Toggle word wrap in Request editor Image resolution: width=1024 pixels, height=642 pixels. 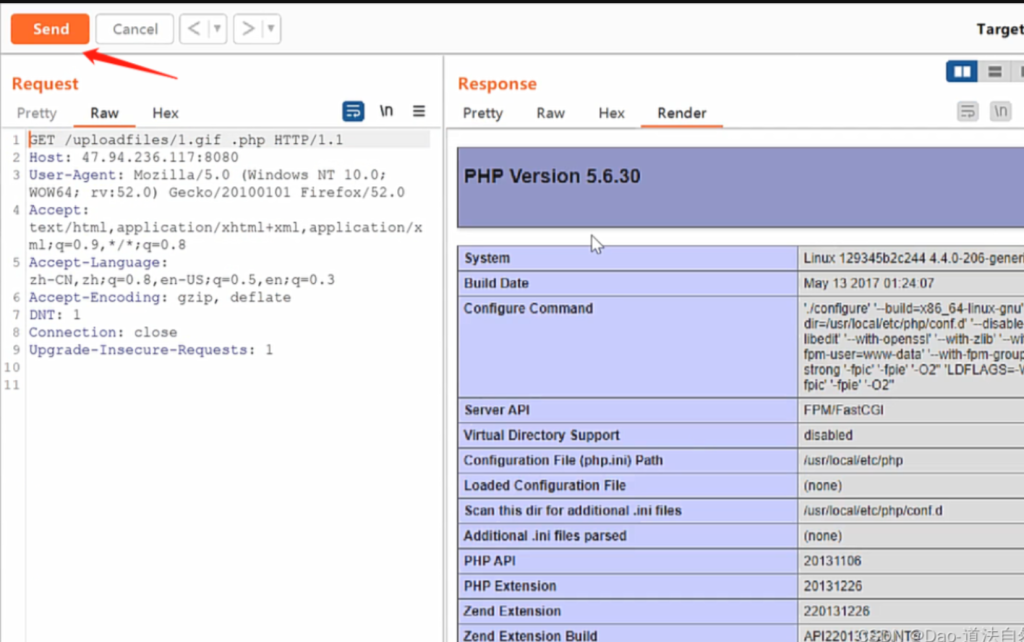pyautogui.click(x=353, y=112)
